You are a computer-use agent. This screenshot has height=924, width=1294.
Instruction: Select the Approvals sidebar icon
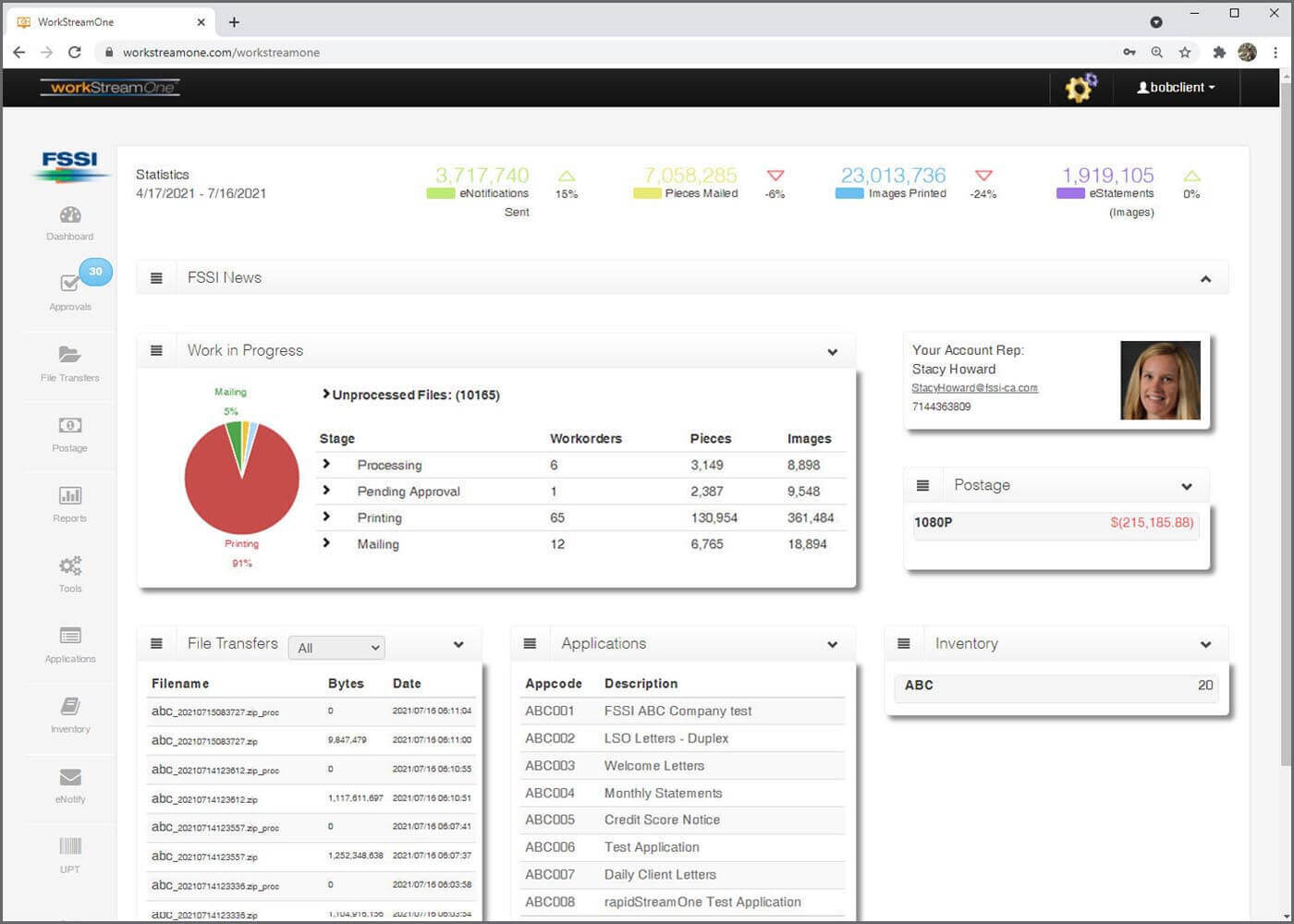click(69, 291)
